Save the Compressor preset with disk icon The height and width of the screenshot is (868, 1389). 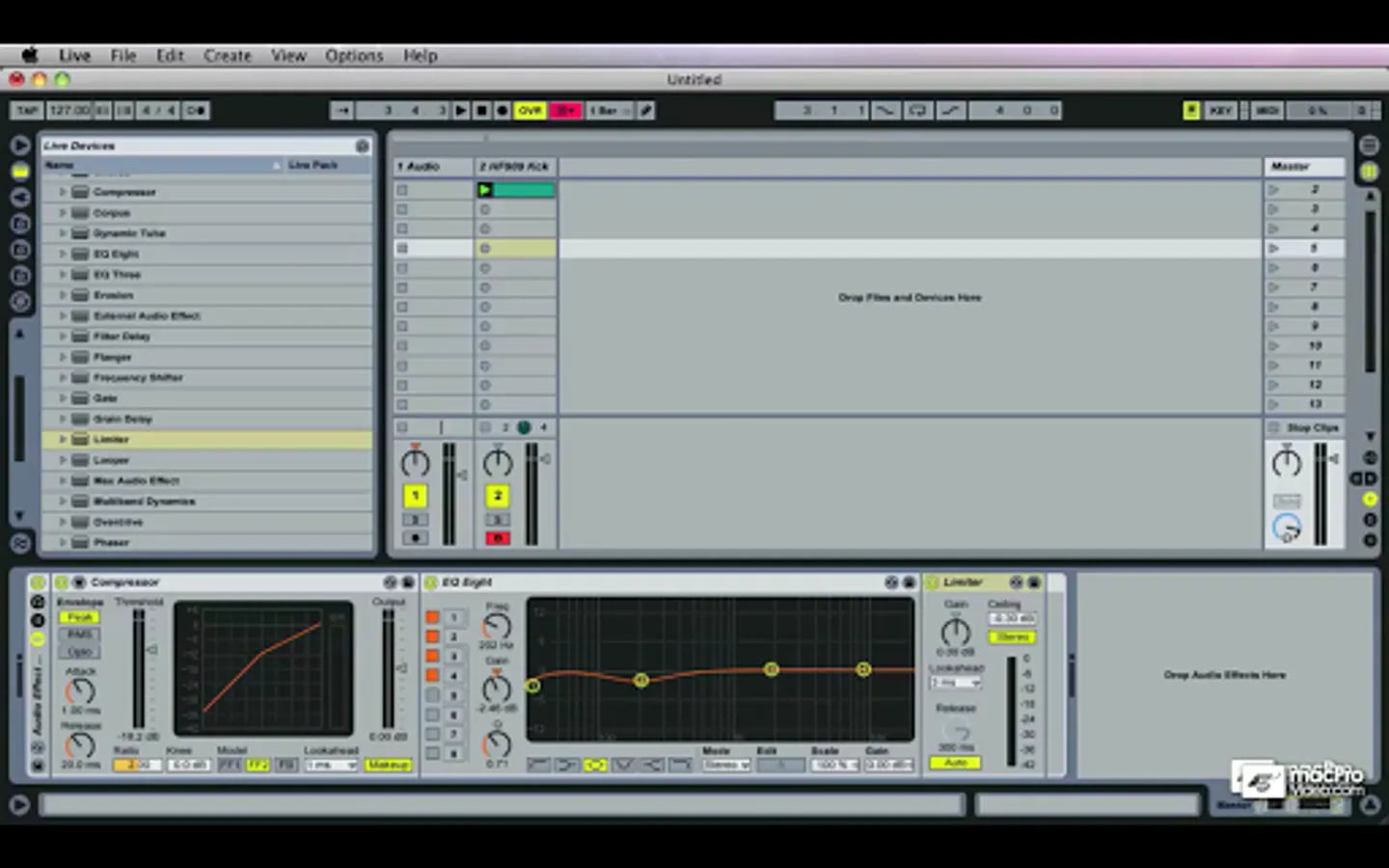[407, 583]
